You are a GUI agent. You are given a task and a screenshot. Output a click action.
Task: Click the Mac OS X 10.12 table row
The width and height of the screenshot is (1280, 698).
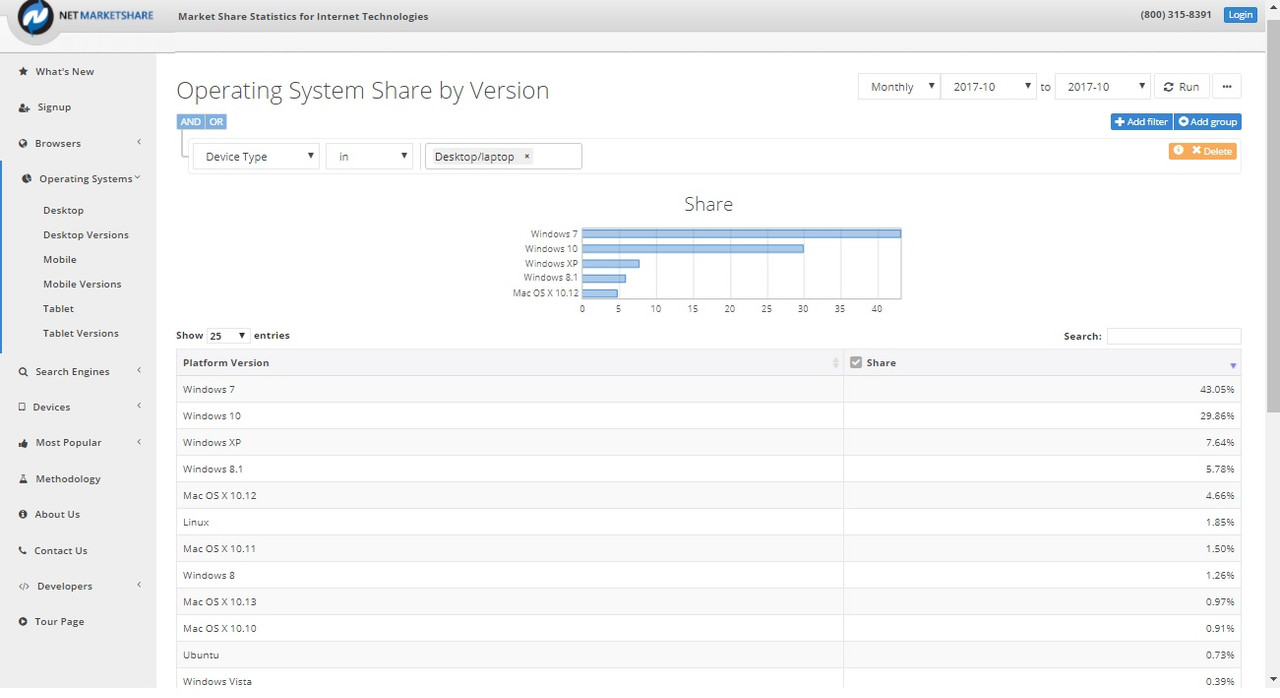709,496
